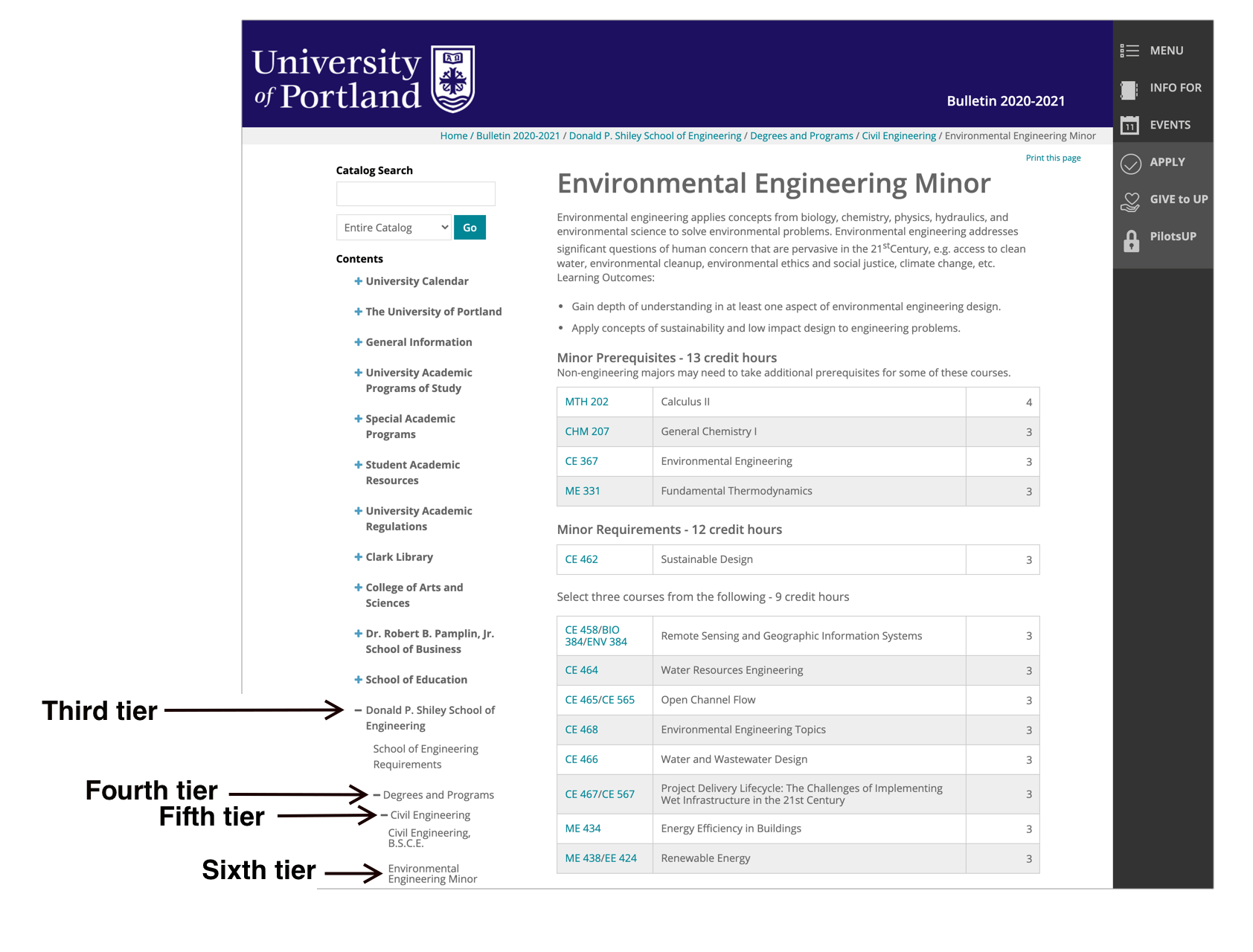Open the MENU list icon

pos(1129,51)
